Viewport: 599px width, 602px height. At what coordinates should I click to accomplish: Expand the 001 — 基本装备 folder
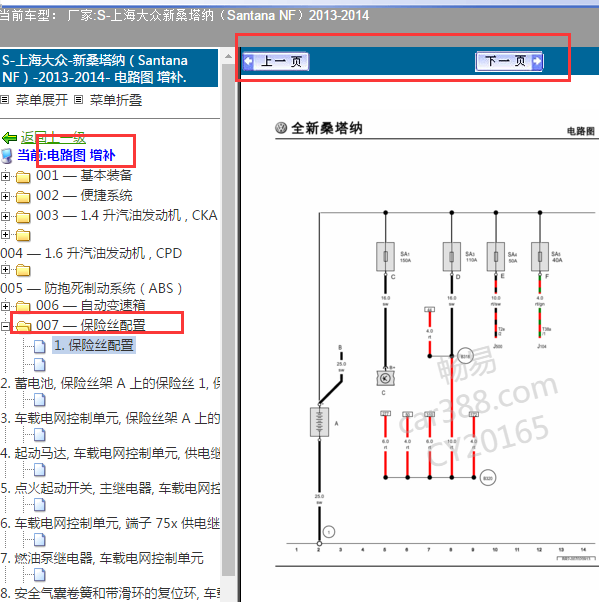pyautogui.click(x=5, y=176)
